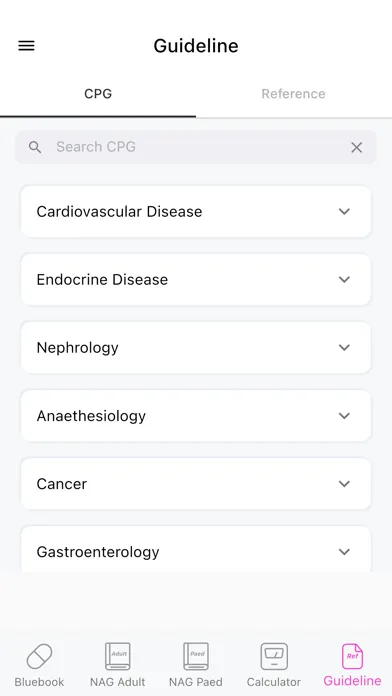The height and width of the screenshot is (696, 392).
Task: Expand the Nephrology chevron
Action: tap(344, 347)
